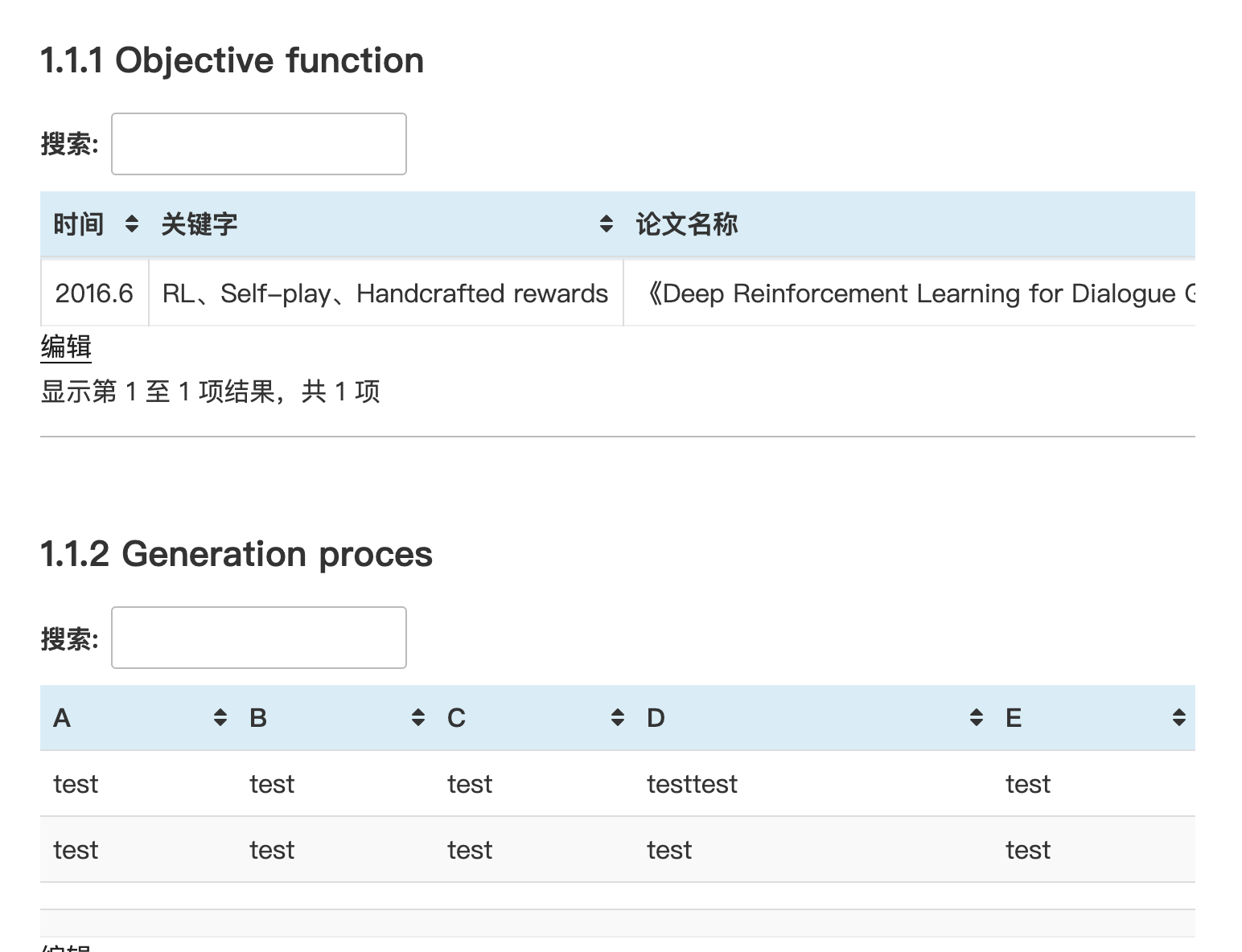Viewport: 1242px width, 952px height.
Task: Click the sort icon for 时间 column
Action: click(132, 224)
